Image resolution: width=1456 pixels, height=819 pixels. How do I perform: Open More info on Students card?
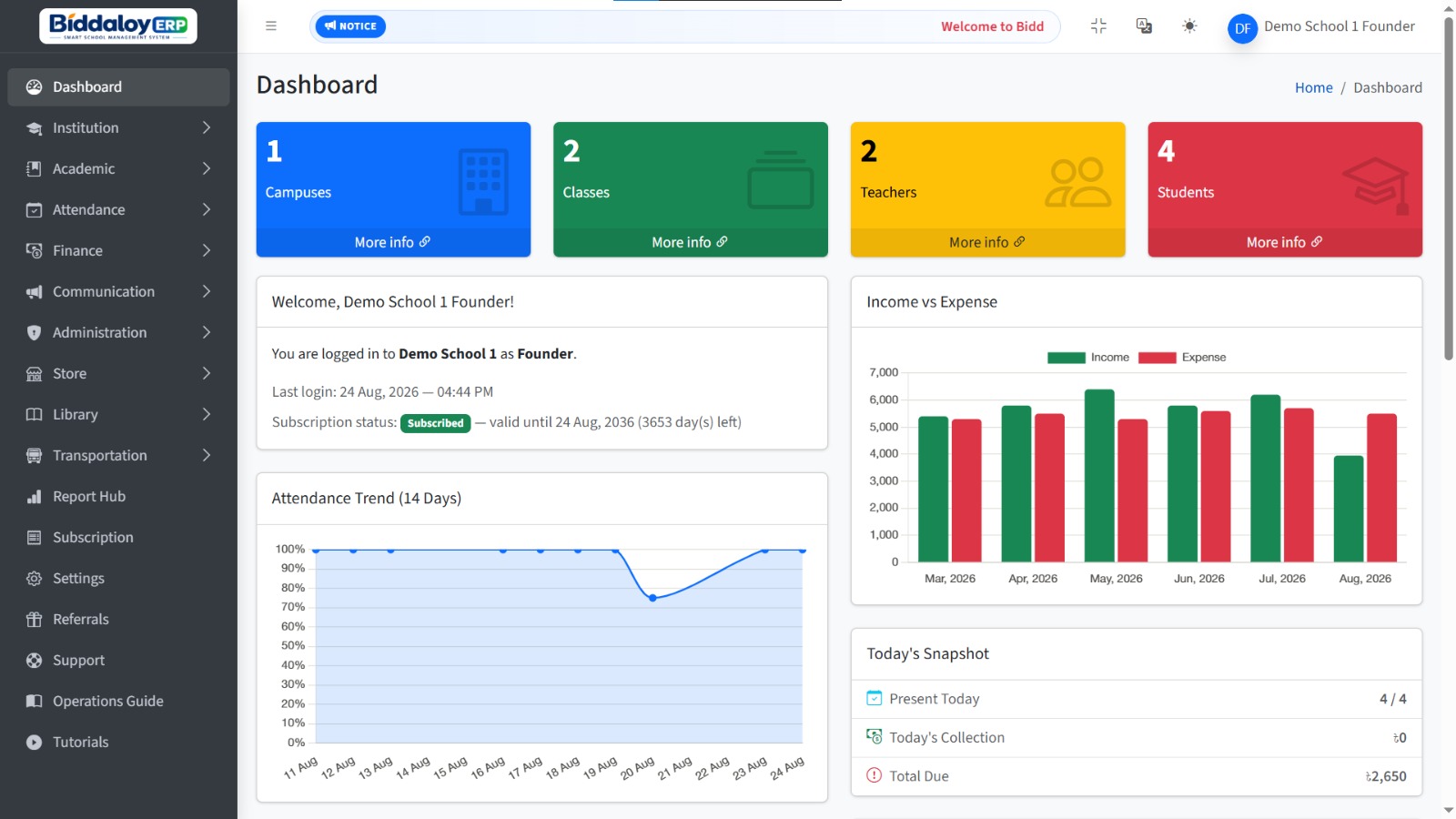point(1285,242)
